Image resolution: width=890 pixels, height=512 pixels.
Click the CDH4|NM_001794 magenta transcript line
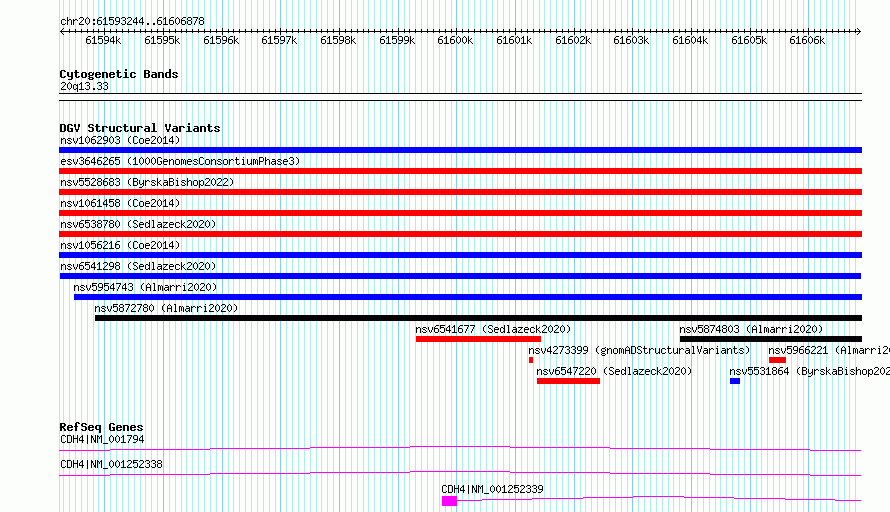[460, 448]
